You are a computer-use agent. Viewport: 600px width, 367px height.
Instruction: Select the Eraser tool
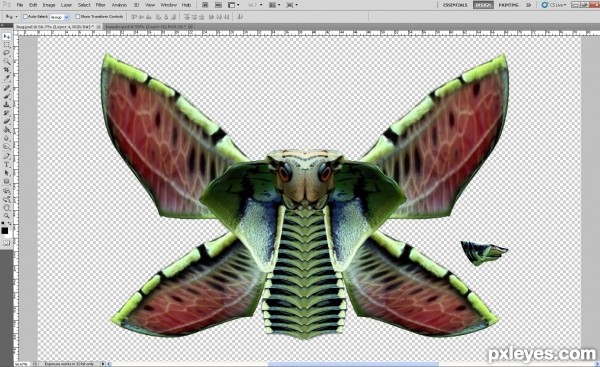(7, 121)
